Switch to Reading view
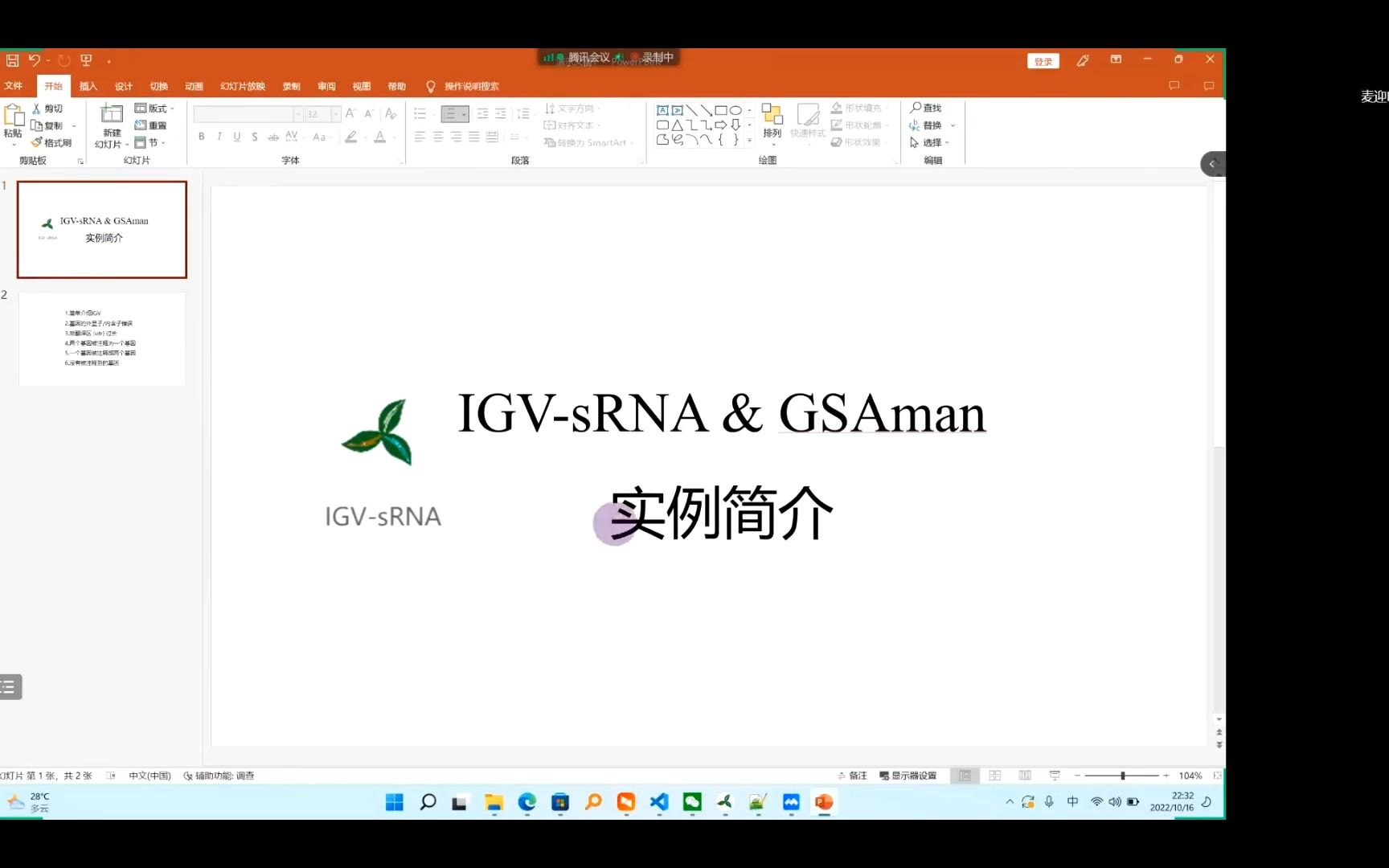 coord(1025,776)
